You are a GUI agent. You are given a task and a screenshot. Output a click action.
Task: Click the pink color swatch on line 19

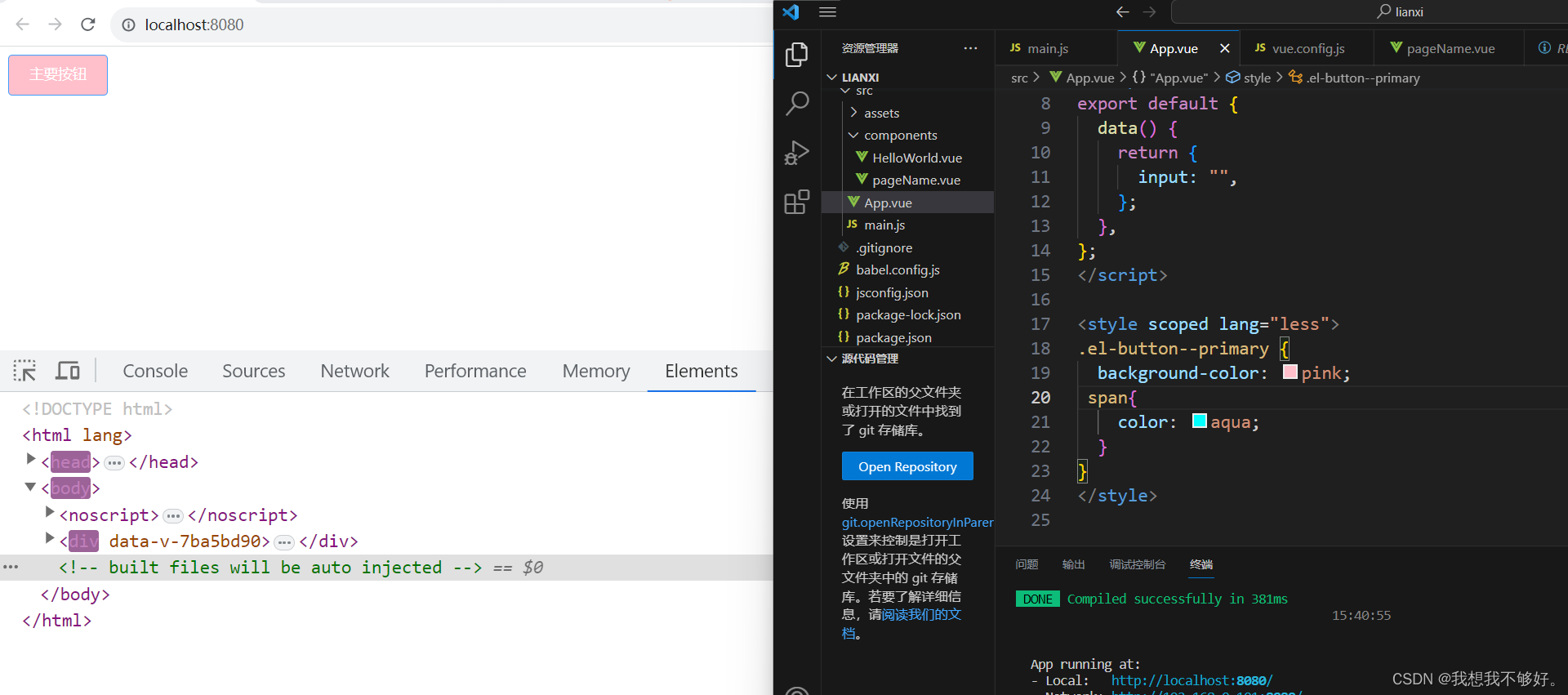click(1290, 372)
